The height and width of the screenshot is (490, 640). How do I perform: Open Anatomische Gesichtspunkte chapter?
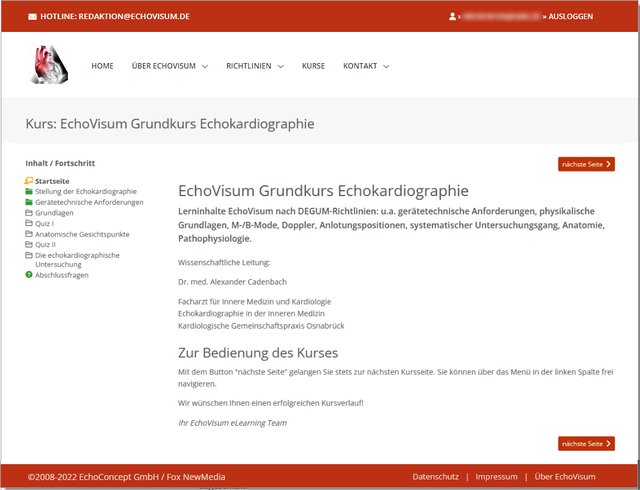[x=82, y=234]
